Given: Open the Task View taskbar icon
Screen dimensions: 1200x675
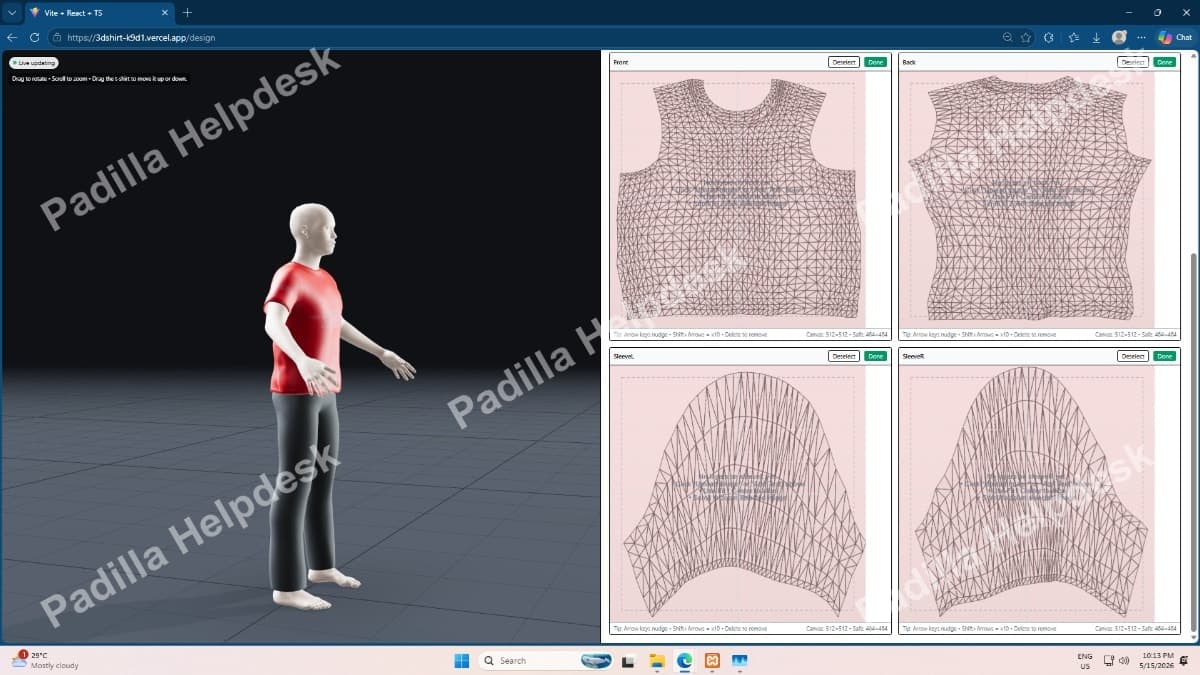Looking at the screenshot, I should pos(628,660).
